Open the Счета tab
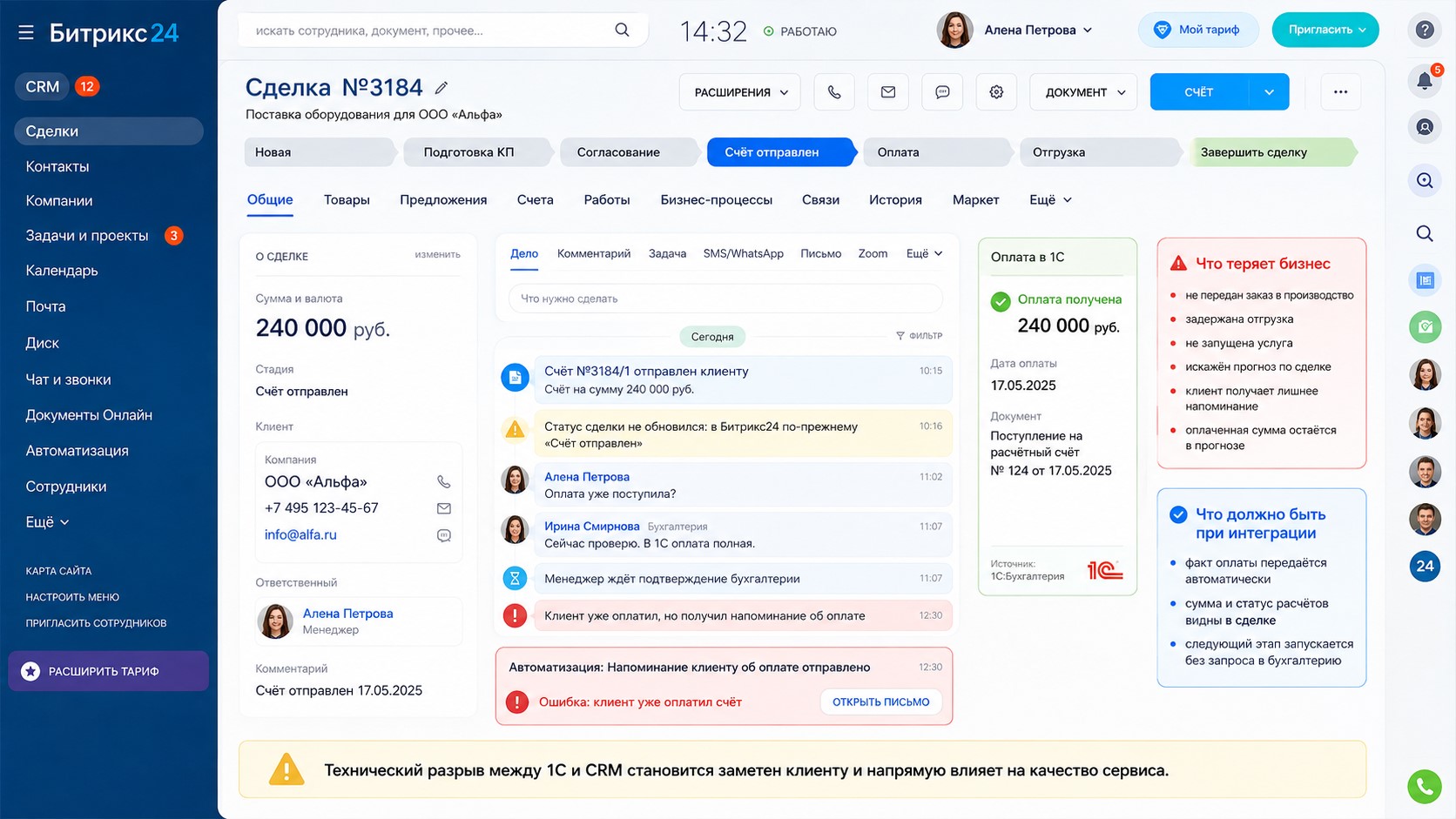This screenshot has height=819, width=1456. pyautogui.click(x=535, y=200)
